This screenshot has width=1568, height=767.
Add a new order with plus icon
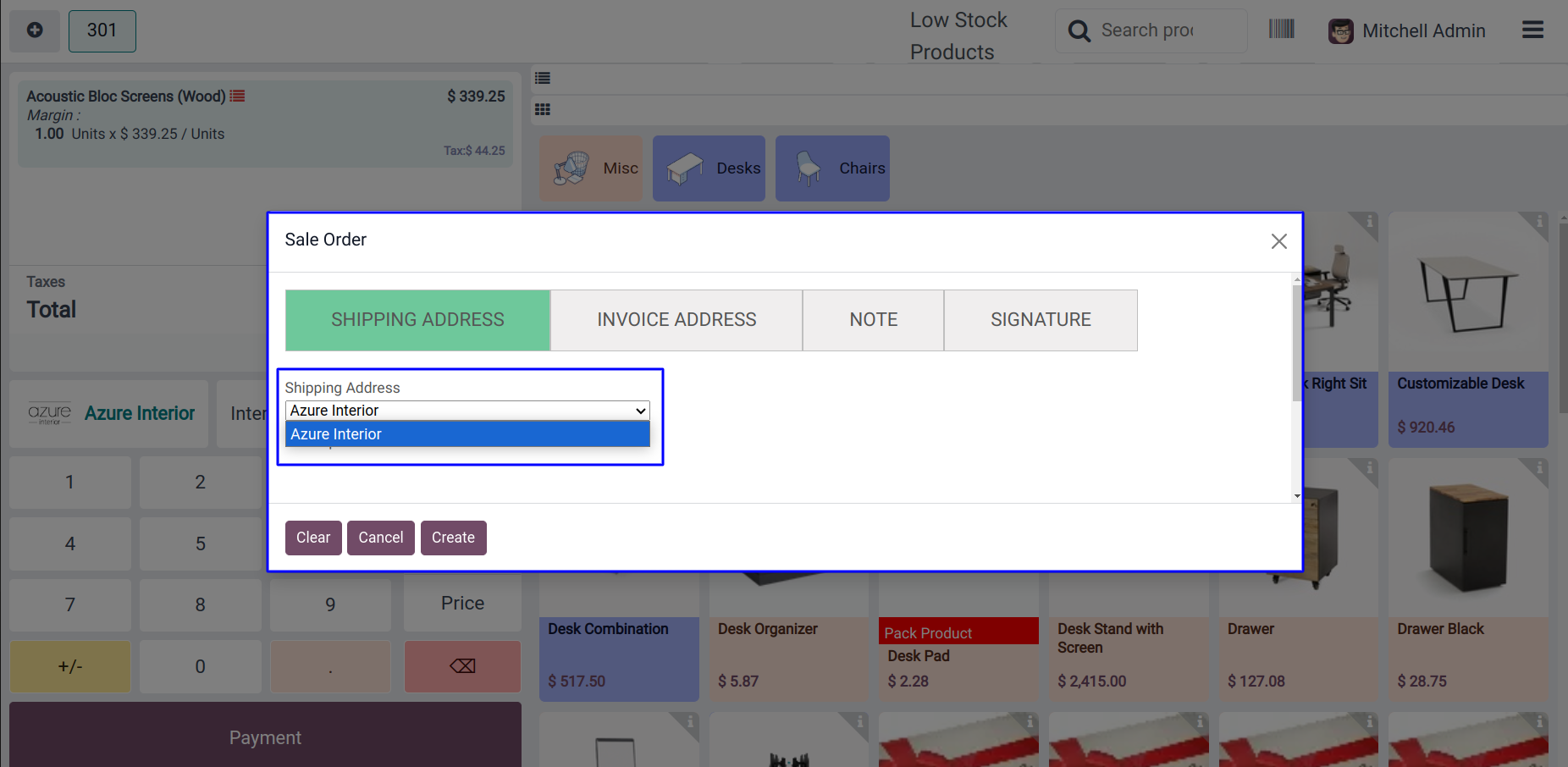coord(35,30)
